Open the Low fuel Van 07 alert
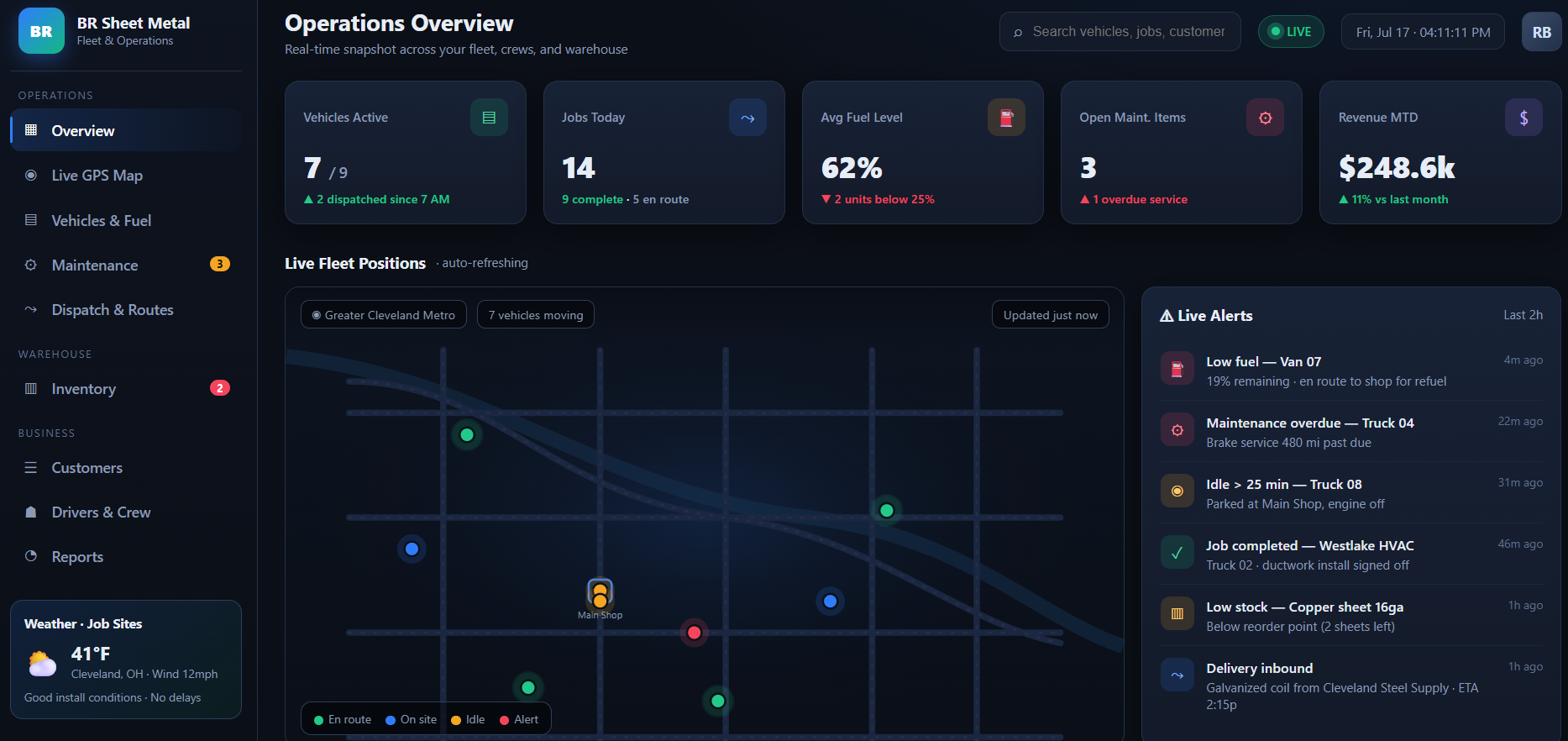 point(1351,370)
